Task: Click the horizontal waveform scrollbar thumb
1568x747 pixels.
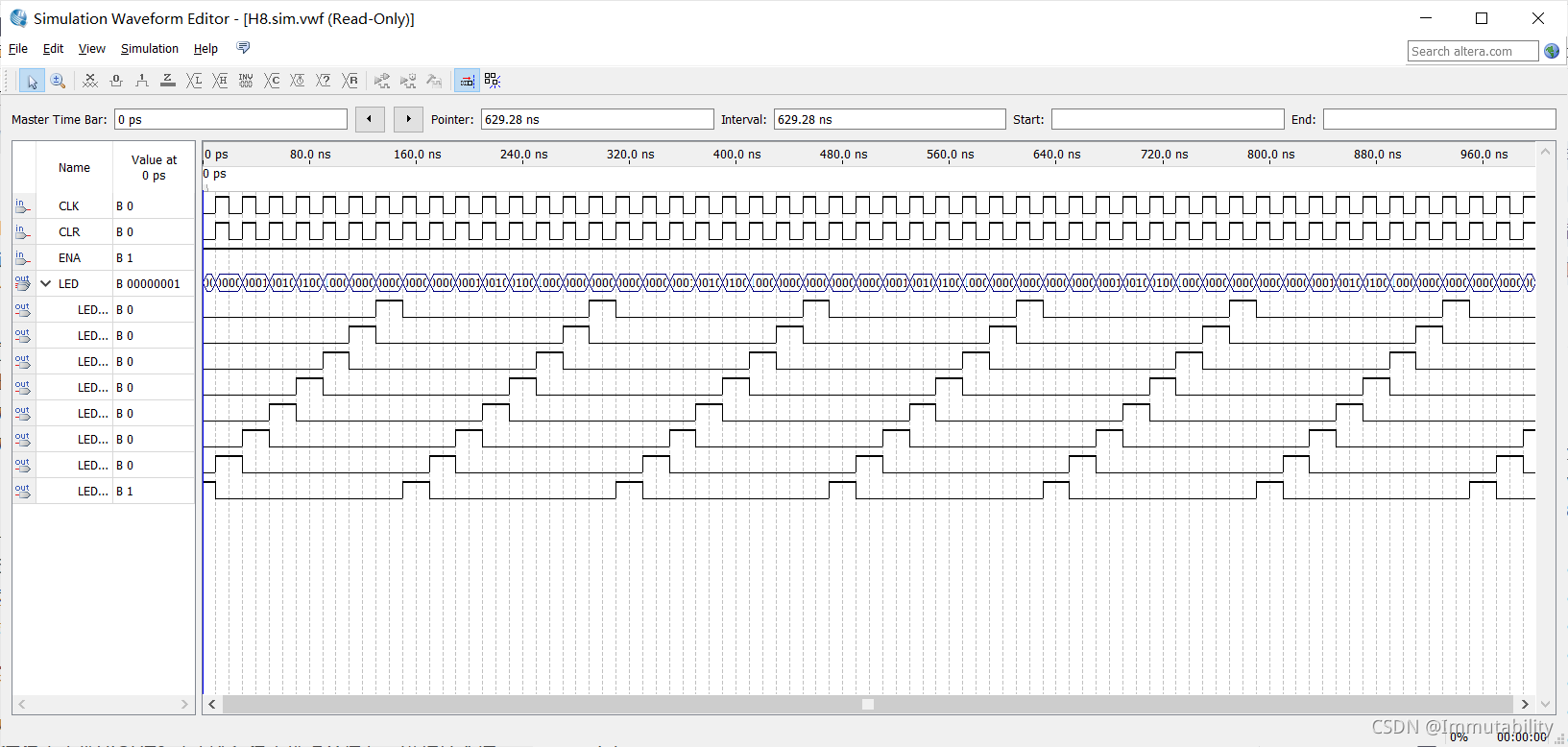Action: tap(868, 705)
